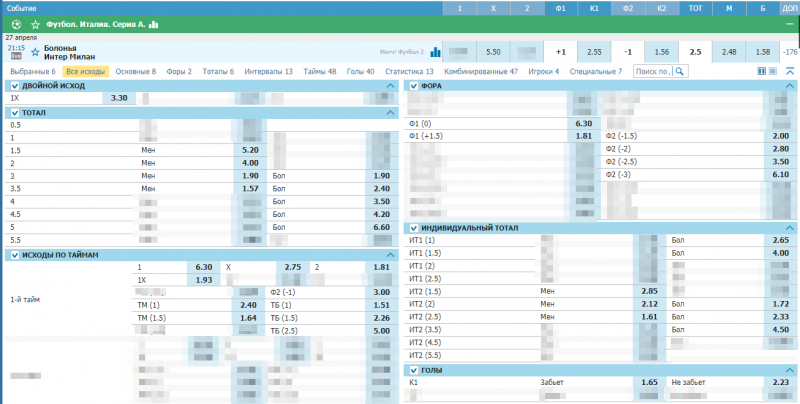Image resolution: width=800 pixels, height=404 pixels.
Task: Collapse the ГОЛЫ section using its chevron
Action: click(x=790, y=370)
